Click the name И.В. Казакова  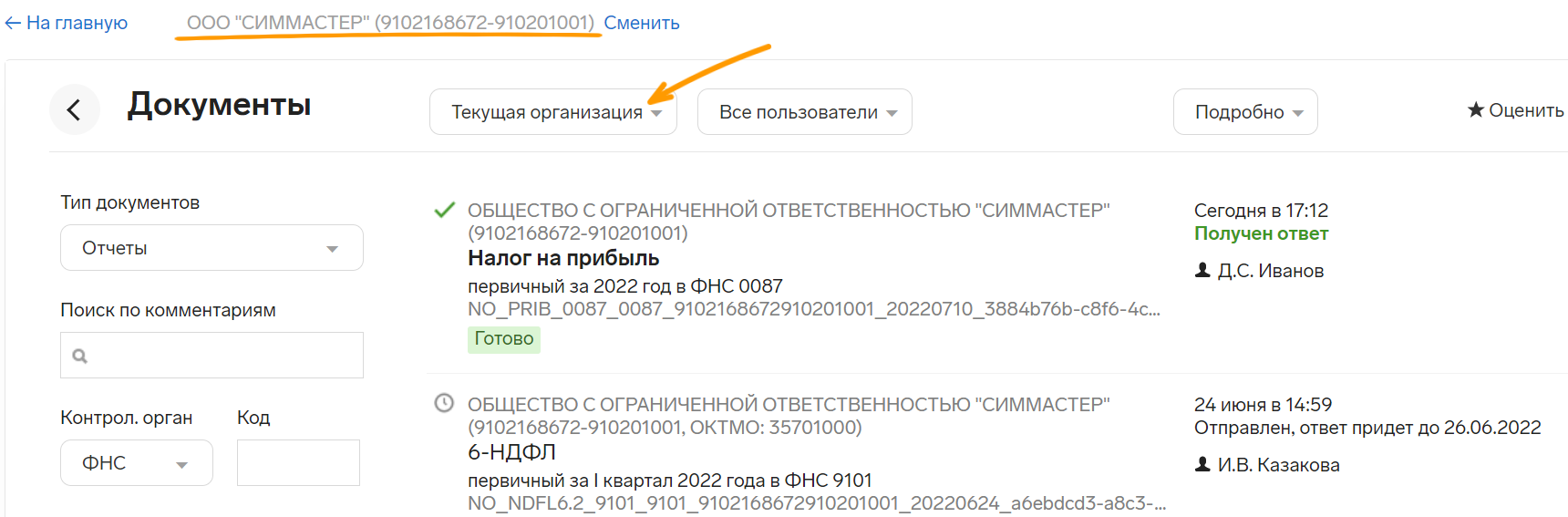[1279, 465]
